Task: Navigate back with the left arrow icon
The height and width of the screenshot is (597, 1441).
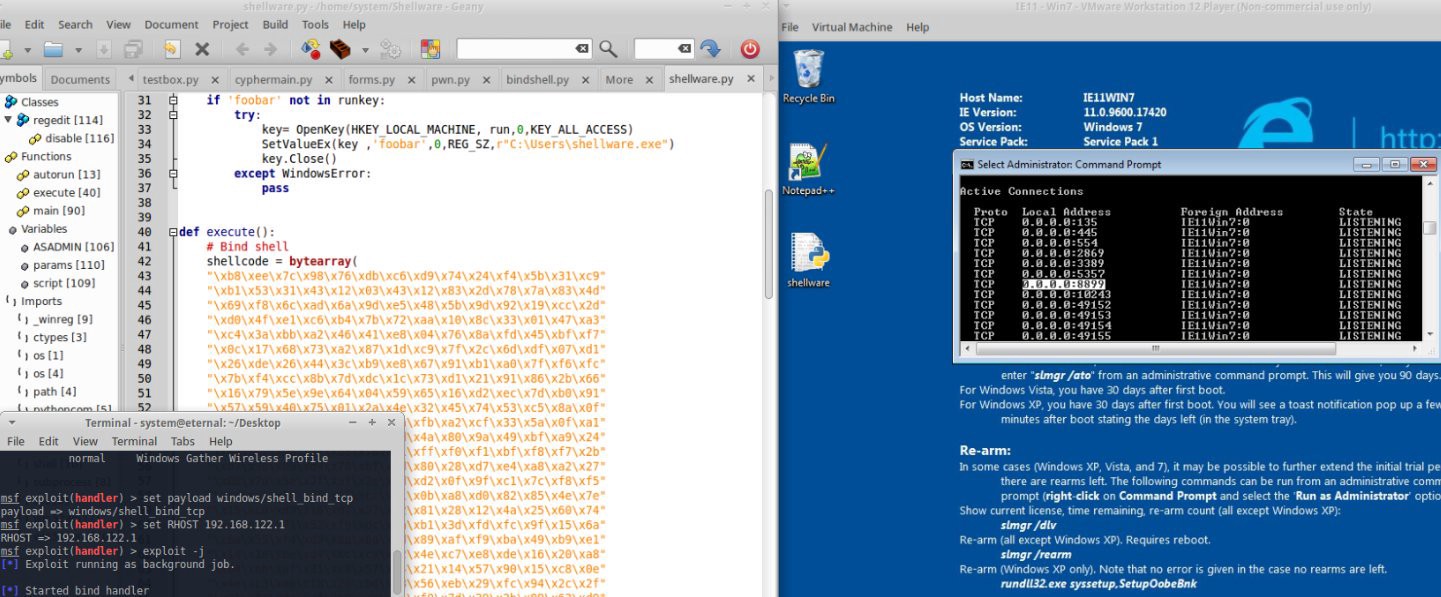Action: [x=241, y=49]
